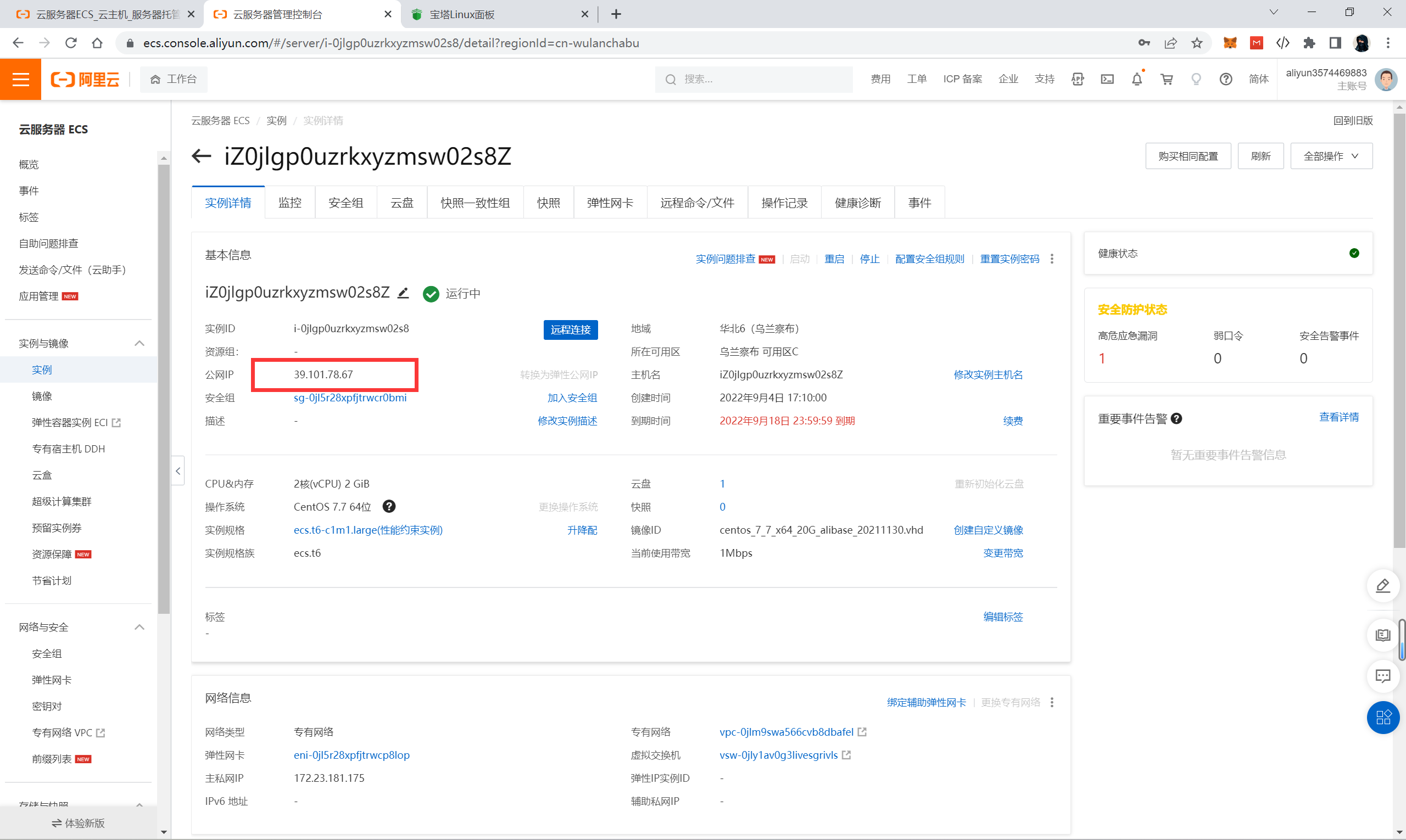The height and width of the screenshot is (840, 1406).
Task: Switch to the 监控 tab
Action: pos(290,203)
